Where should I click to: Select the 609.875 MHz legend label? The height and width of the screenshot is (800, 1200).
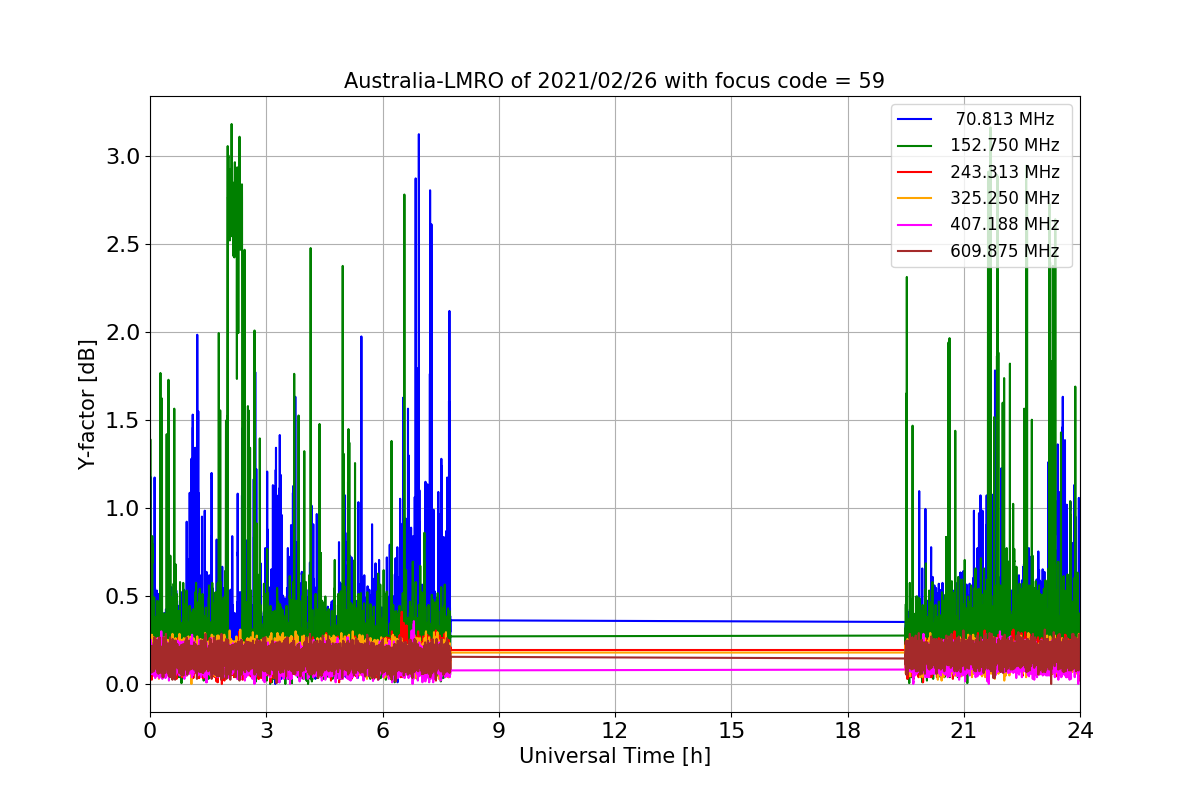[x=1005, y=251]
